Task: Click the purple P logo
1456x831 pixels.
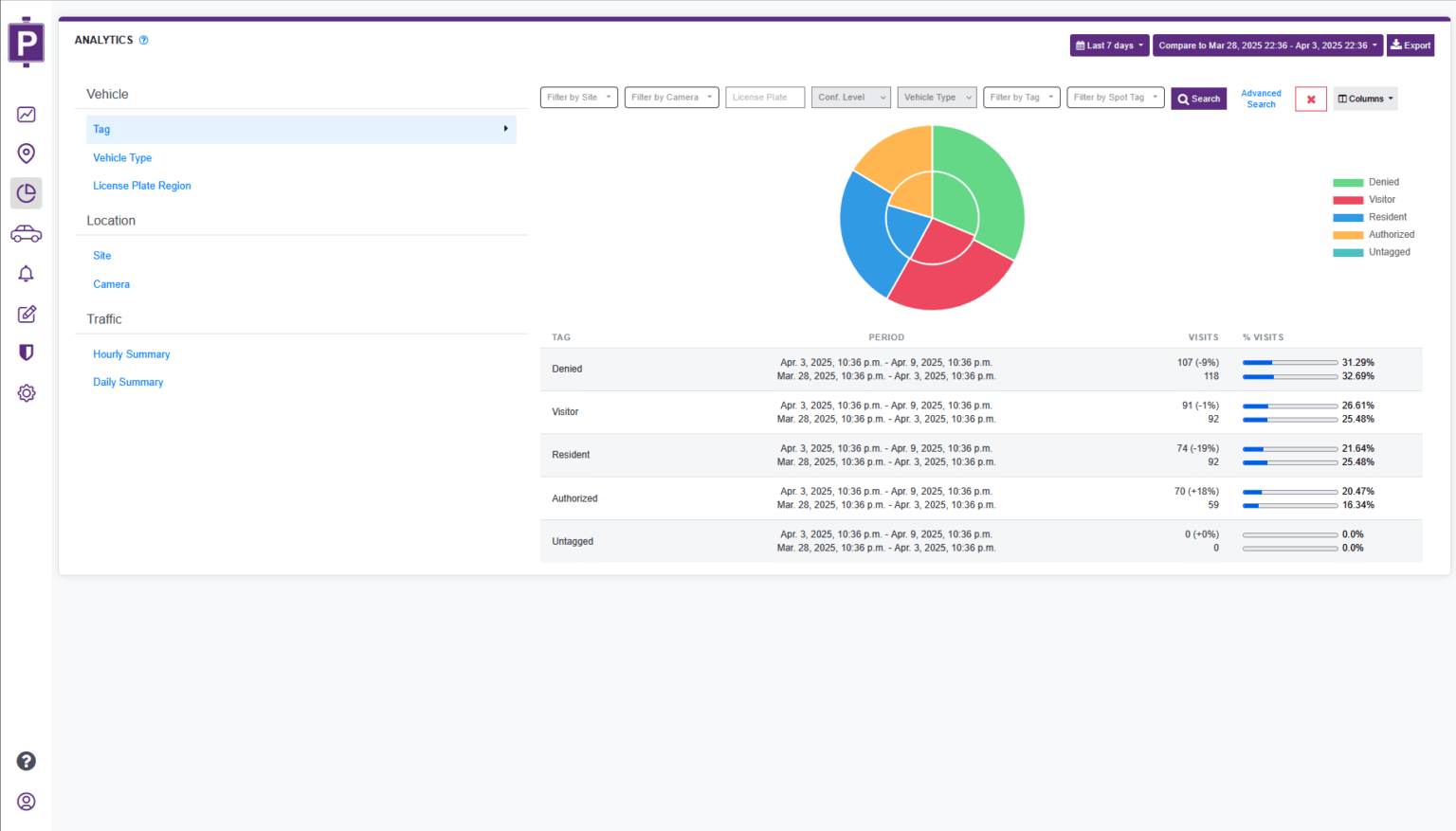Action: point(26,43)
